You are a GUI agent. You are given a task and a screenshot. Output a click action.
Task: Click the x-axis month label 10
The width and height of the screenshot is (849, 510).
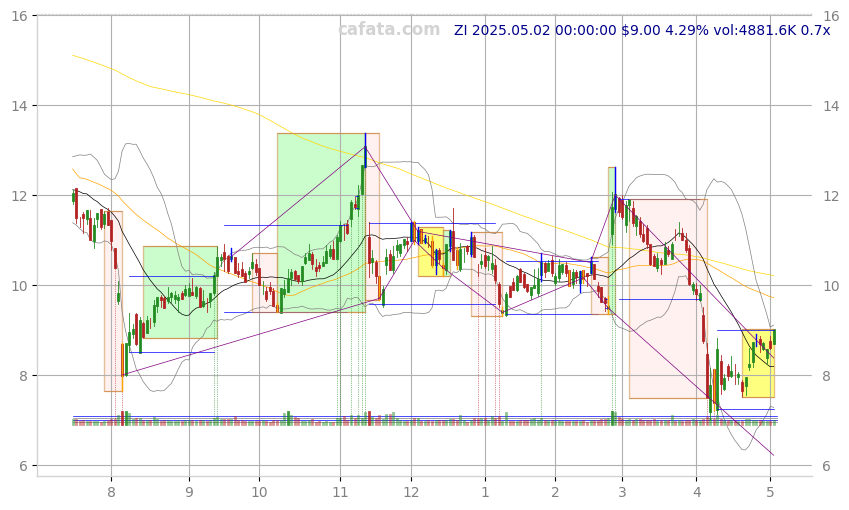pyautogui.click(x=259, y=492)
